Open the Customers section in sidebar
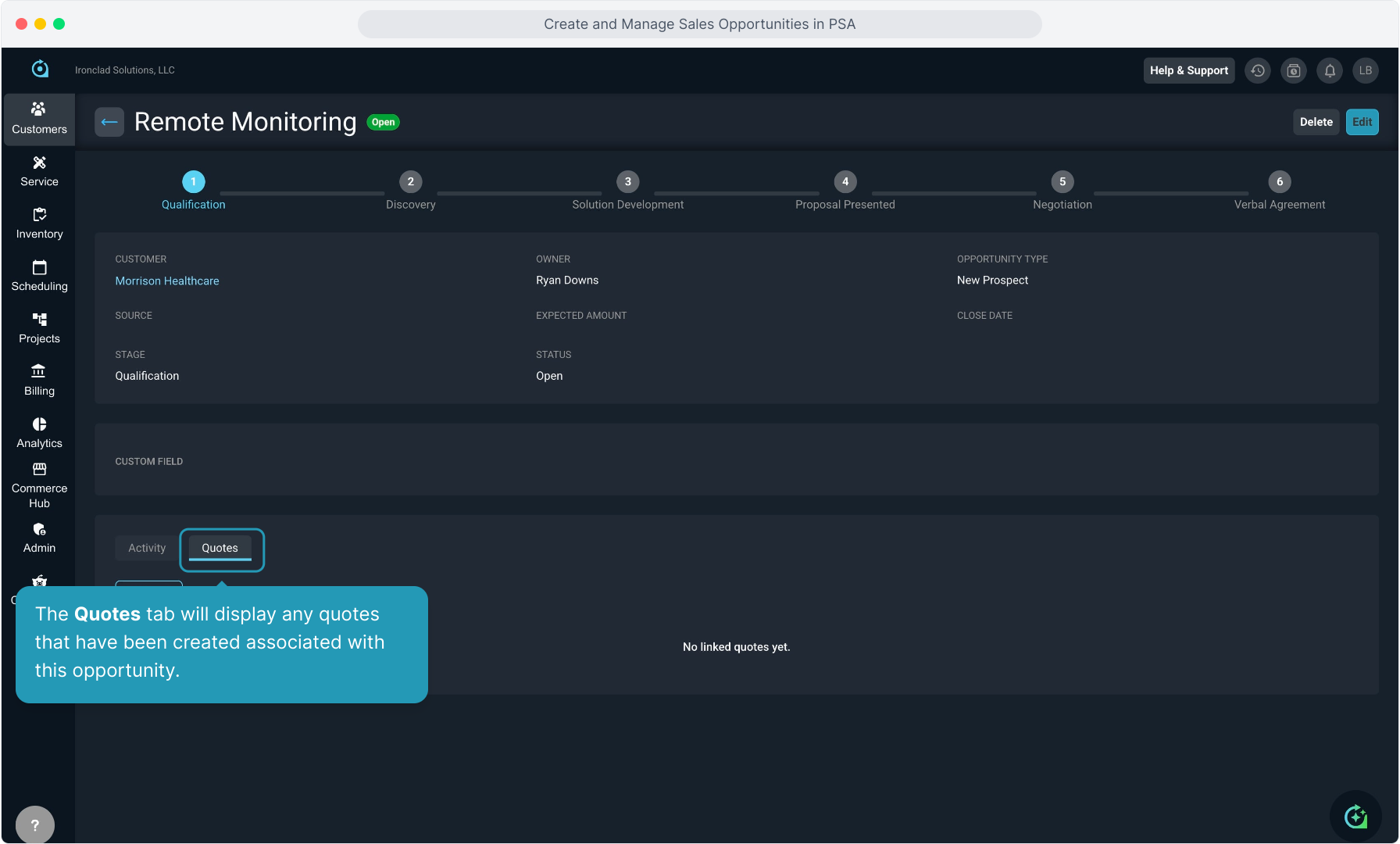The height and width of the screenshot is (844, 1400). coord(39,119)
